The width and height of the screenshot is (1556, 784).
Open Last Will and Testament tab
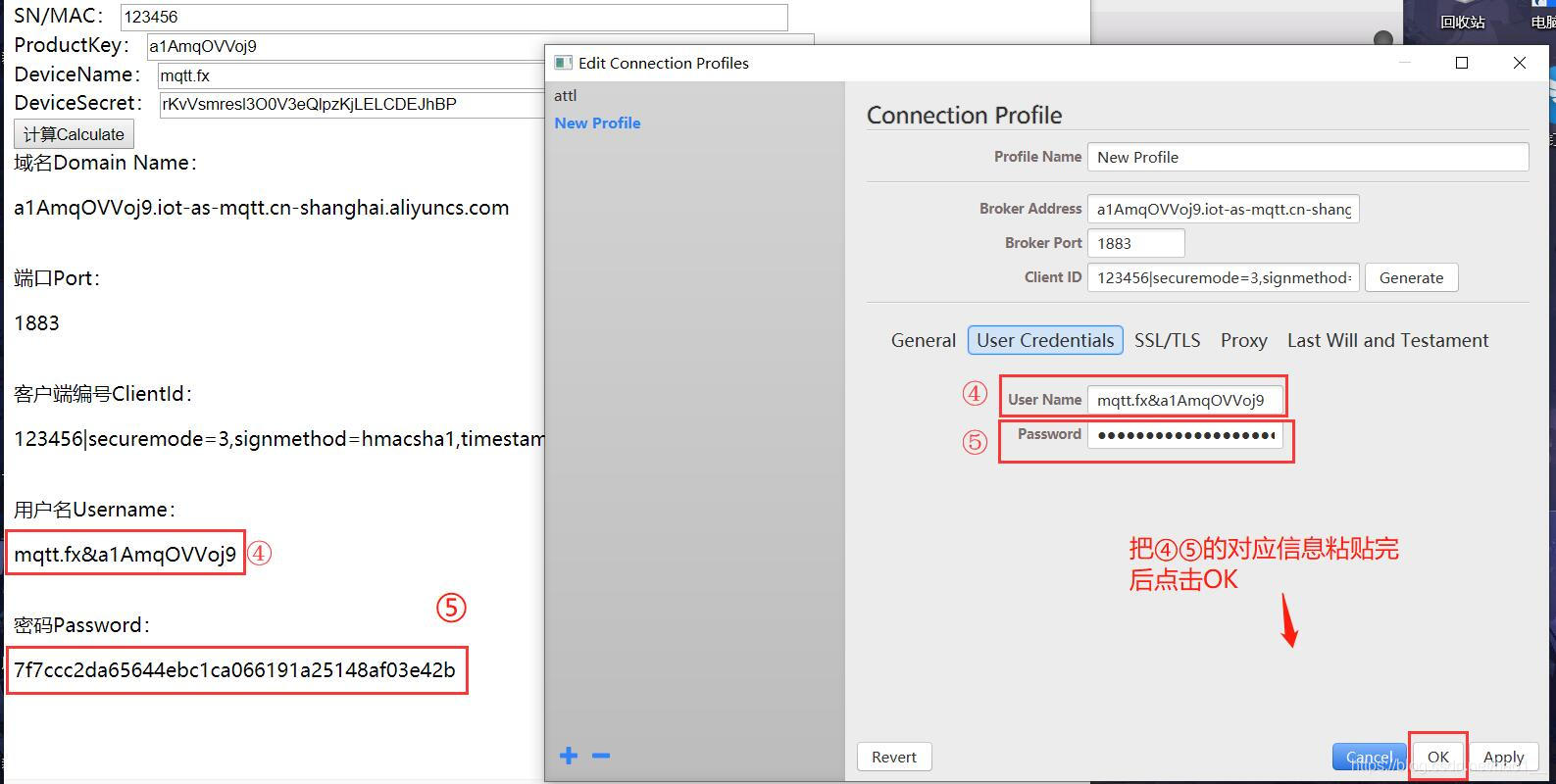click(1387, 340)
